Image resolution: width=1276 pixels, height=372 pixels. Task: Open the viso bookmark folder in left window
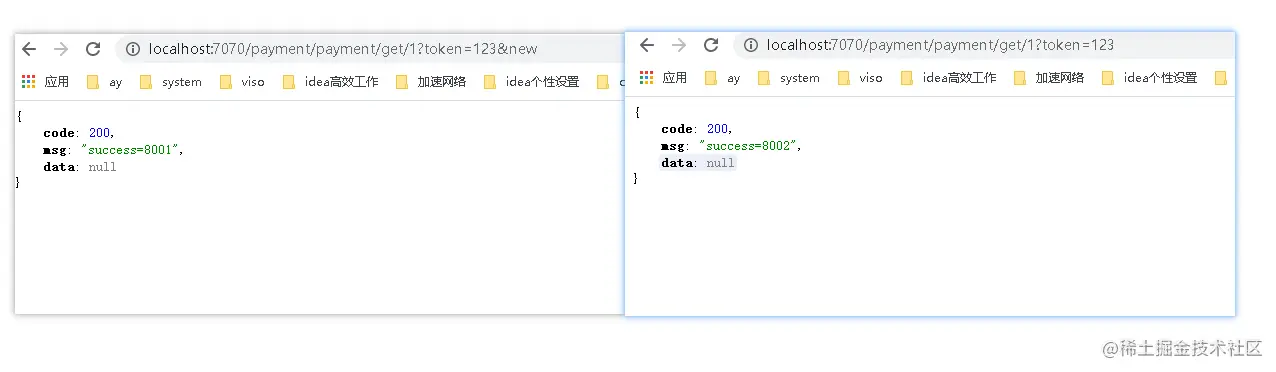(x=242, y=82)
